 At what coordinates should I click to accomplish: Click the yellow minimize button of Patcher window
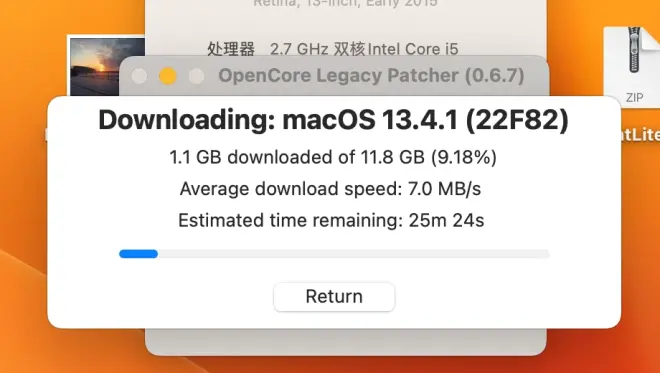[168, 76]
